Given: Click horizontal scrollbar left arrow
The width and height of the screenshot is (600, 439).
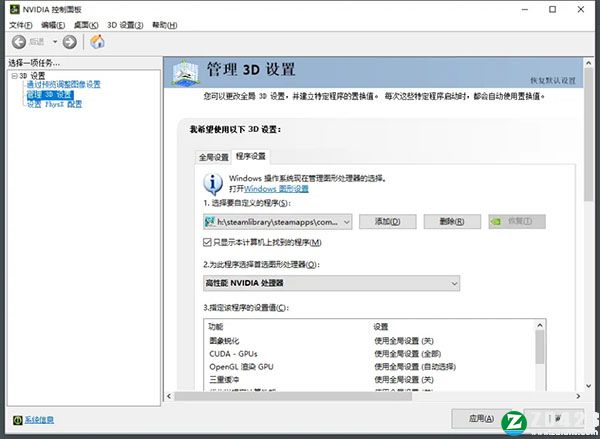Looking at the screenshot, I should click(x=169, y=396).
